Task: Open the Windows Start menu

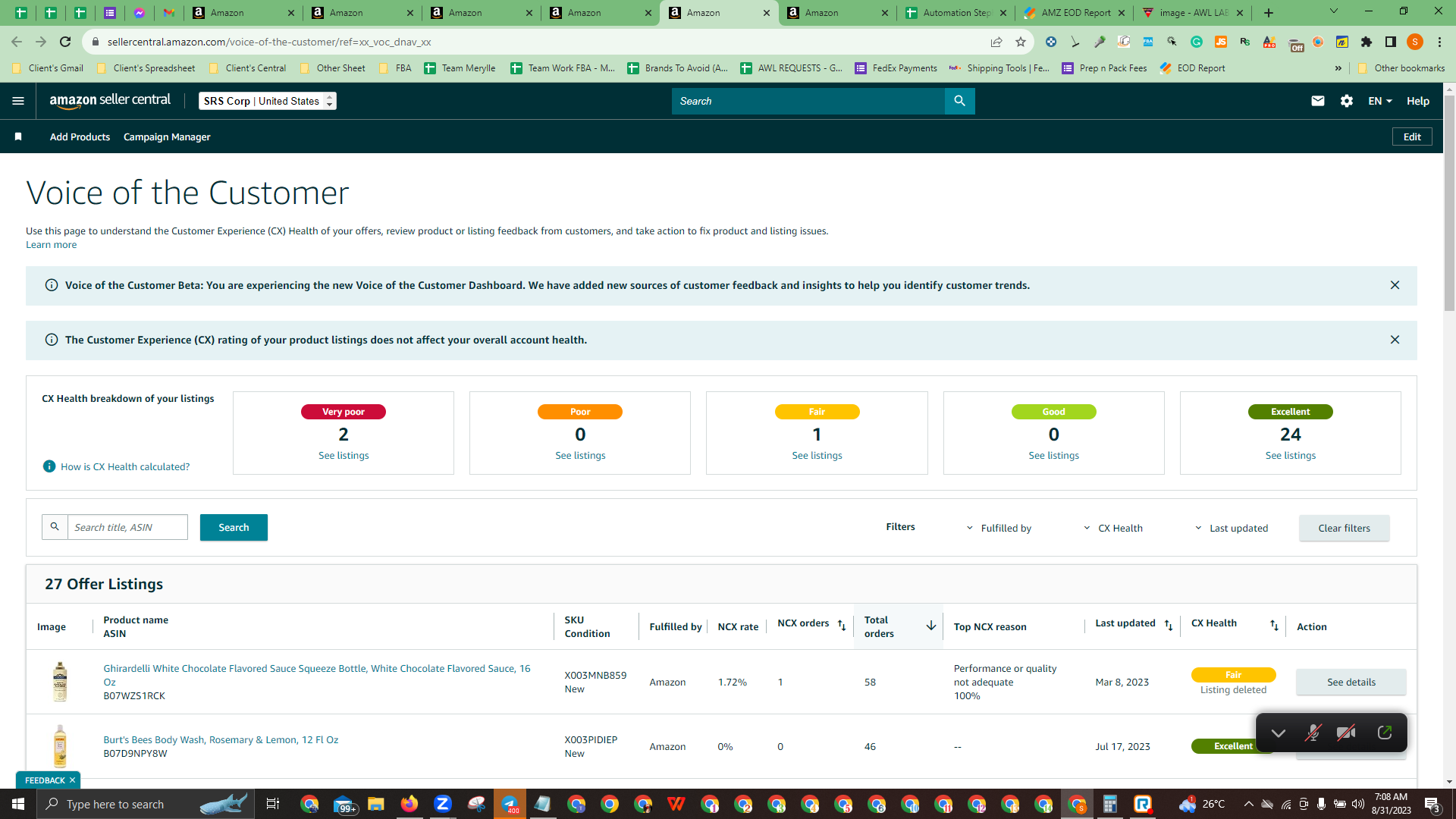Action: 18,804
